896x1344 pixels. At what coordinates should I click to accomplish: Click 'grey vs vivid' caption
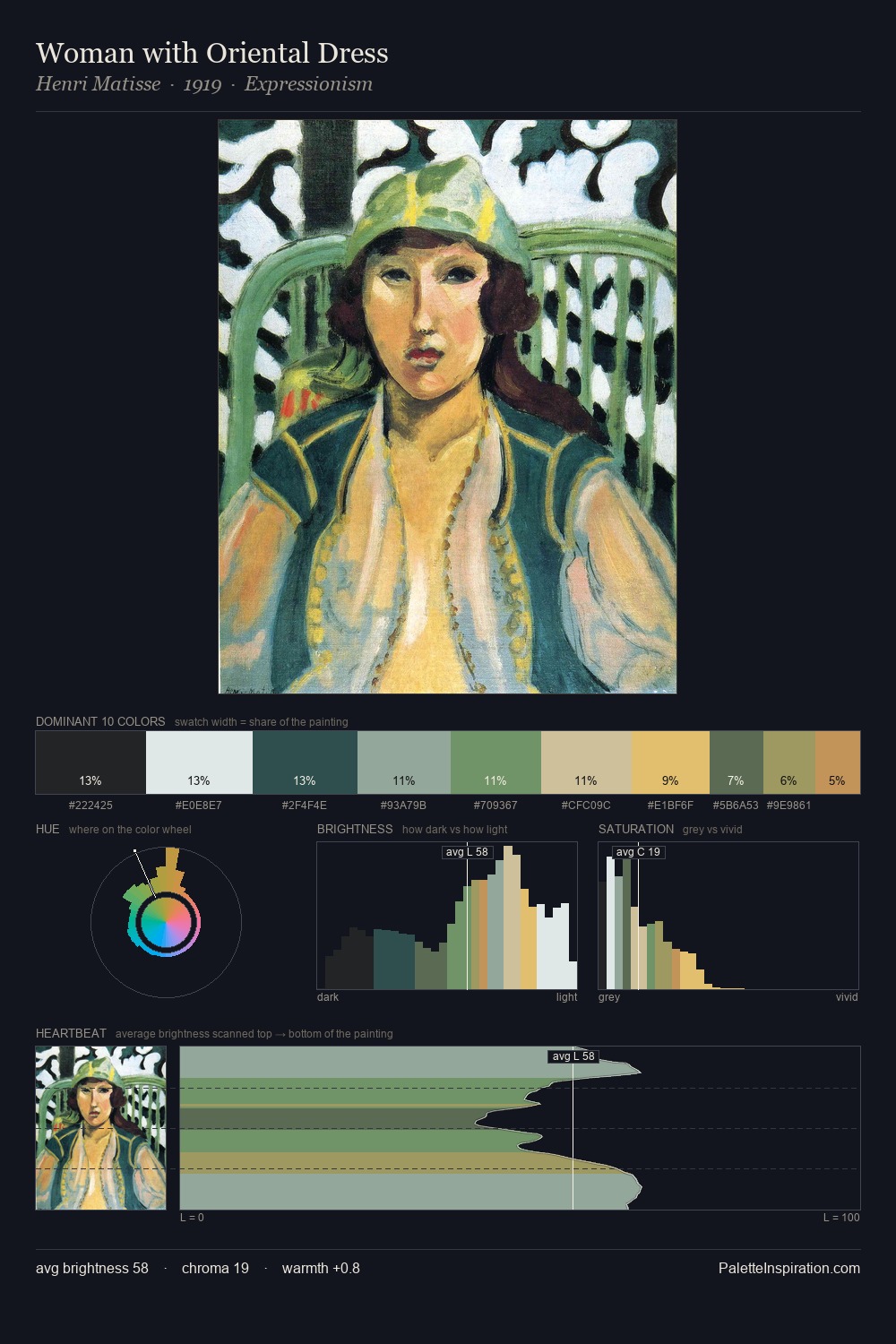coord(712,830)
